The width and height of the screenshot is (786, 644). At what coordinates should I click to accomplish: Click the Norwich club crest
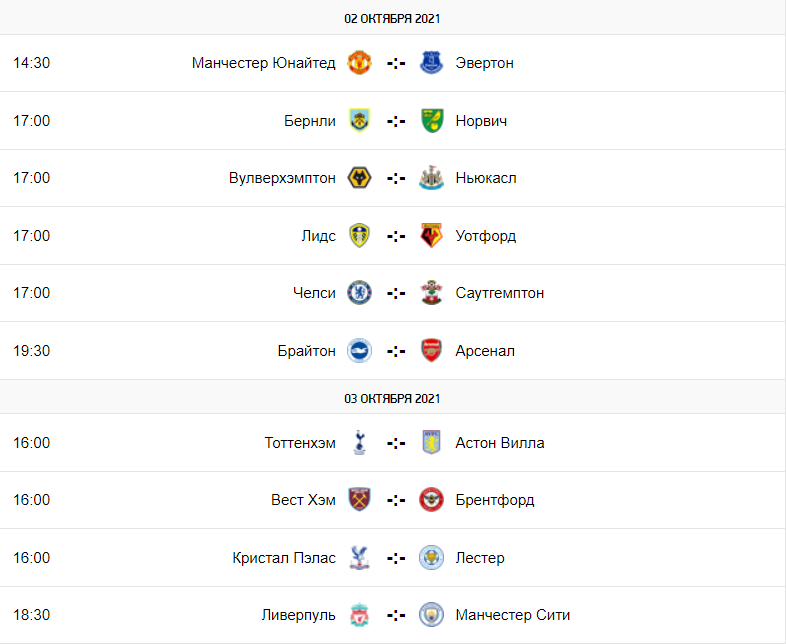pyautogui.click(x=431, y=121)
